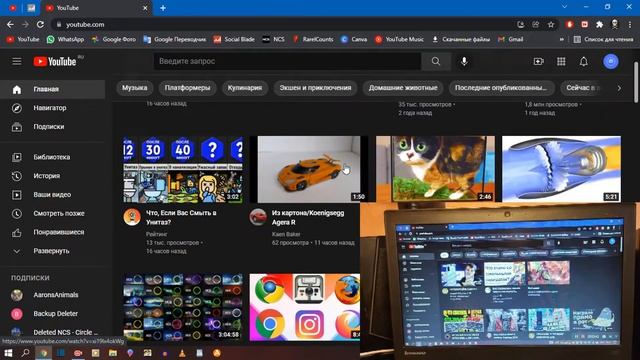Screen dimensions: 640x360
Task: Open Список для чтения reading list
Action: pyautogui.click(x=604, y=40)
